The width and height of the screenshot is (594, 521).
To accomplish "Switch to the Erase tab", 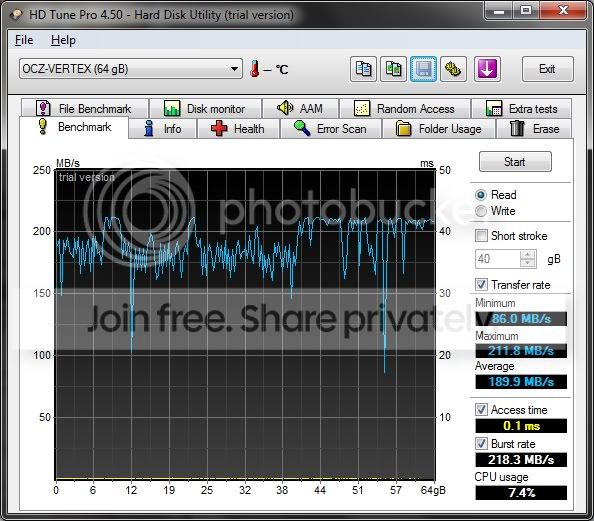I will pyautogui.click(x=534, y=129).
